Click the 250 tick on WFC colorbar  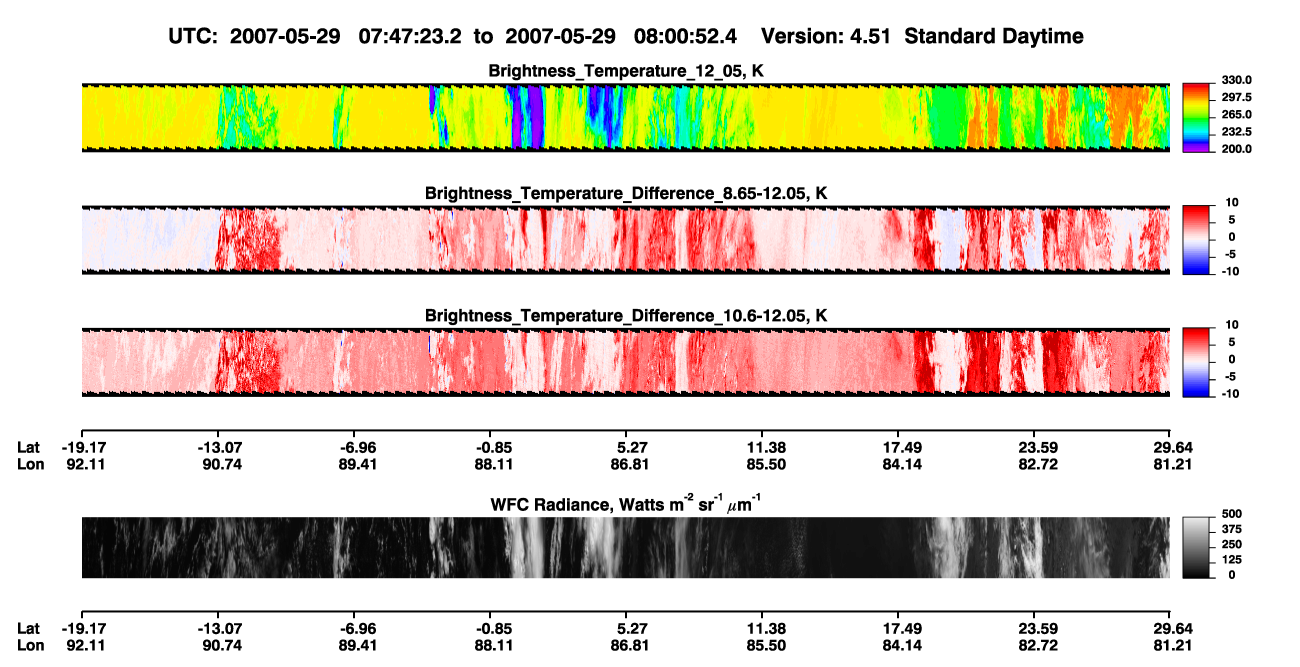1232,546
